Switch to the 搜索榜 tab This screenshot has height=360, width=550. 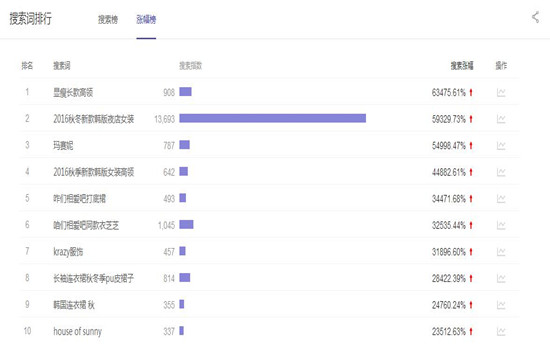(x=108, y=20)
